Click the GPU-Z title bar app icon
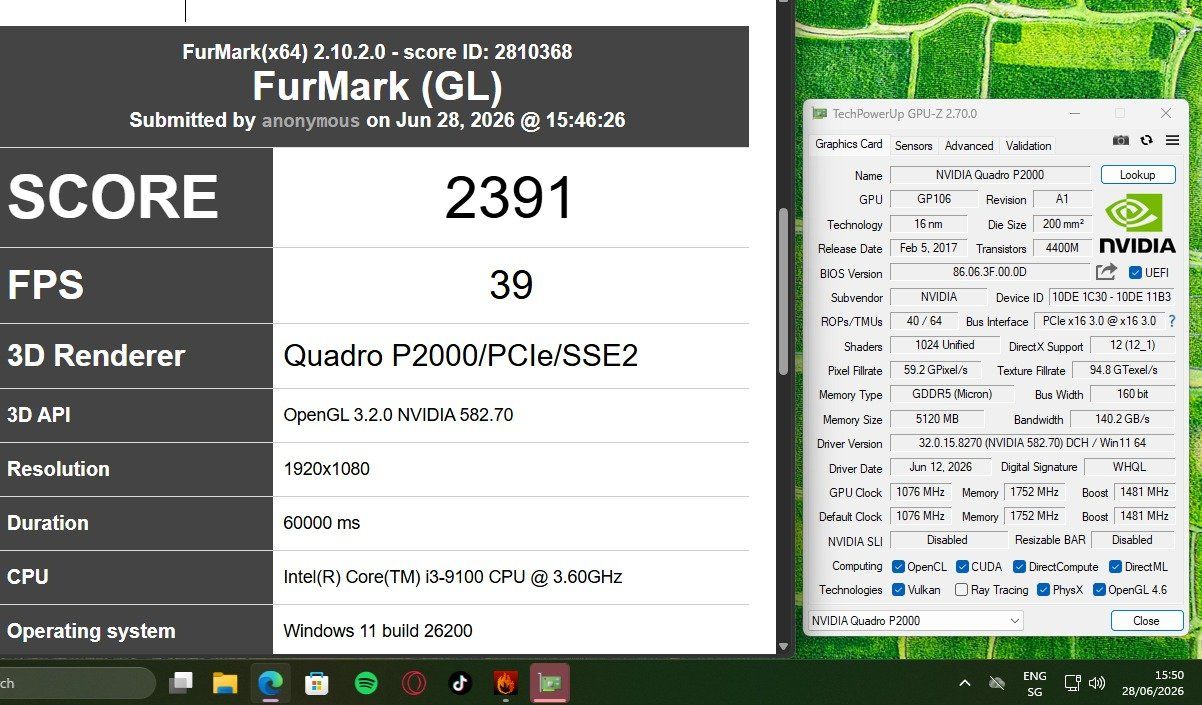This screenshot has height=705, width=1202. (x=819, y=114)
